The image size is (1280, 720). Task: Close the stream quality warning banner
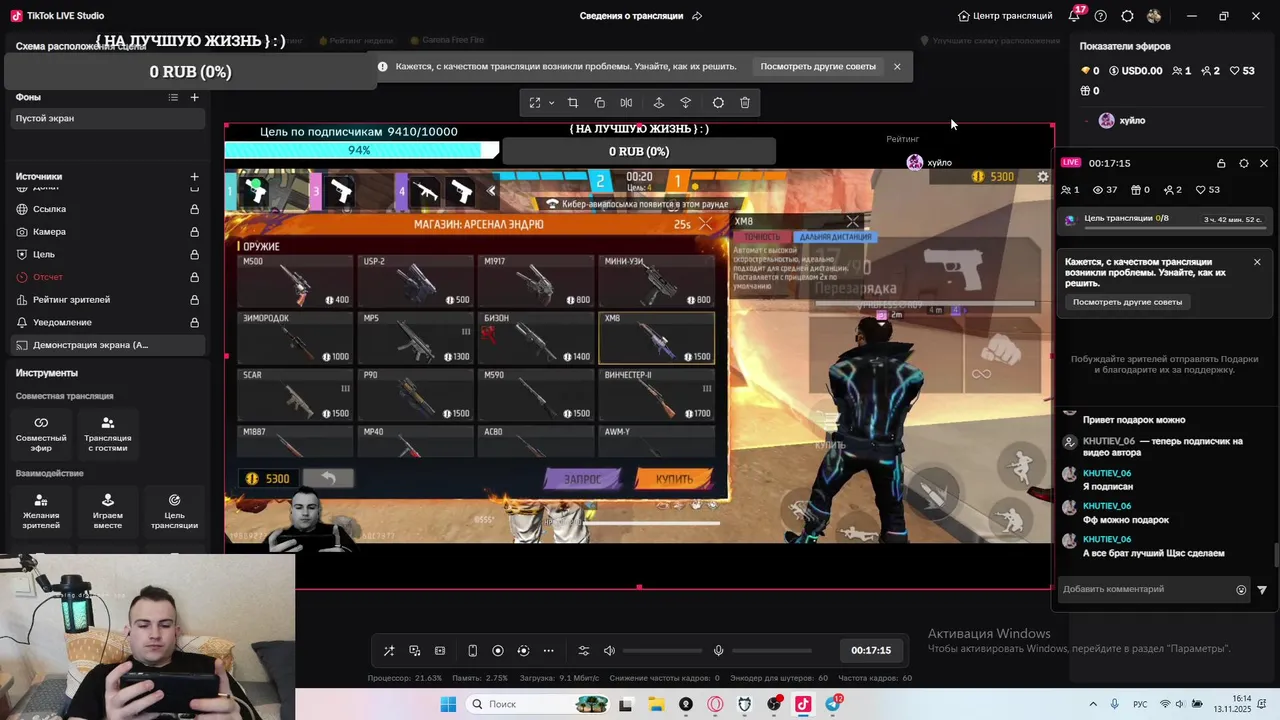pos(897,67)
